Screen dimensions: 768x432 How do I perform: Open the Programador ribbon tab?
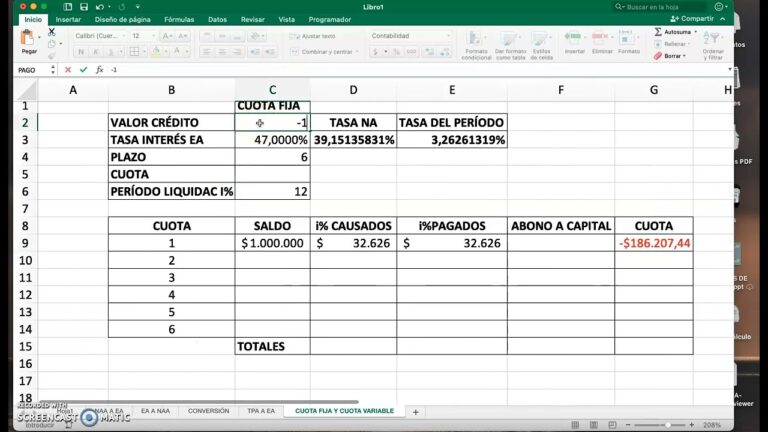pyautogui.click(x=330, y=20)
